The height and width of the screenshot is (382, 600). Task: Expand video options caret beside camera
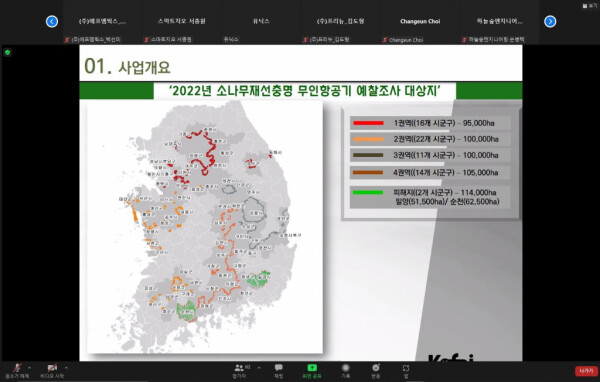coord(66,368)
